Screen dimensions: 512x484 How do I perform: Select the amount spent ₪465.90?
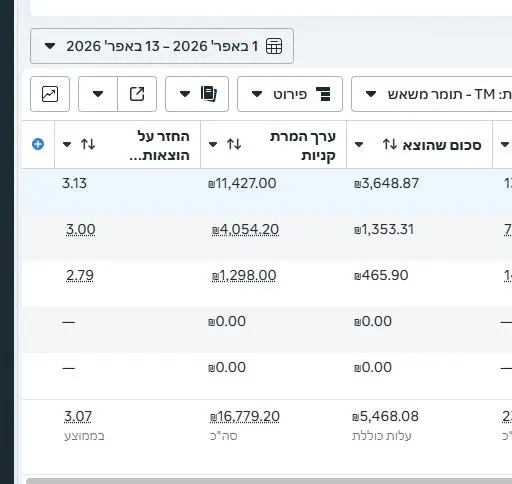(381, 275)
